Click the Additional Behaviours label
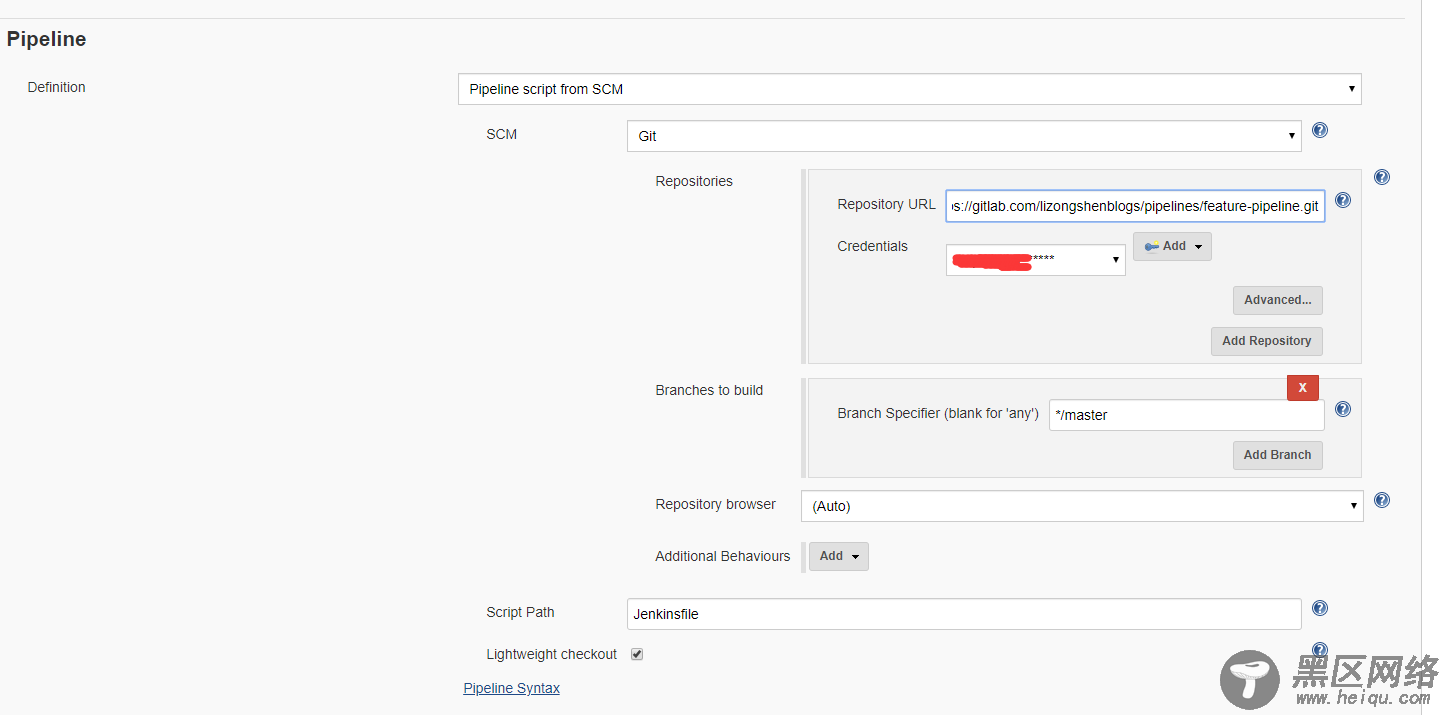The image size is (1452, 715). (x=723, y=556)
